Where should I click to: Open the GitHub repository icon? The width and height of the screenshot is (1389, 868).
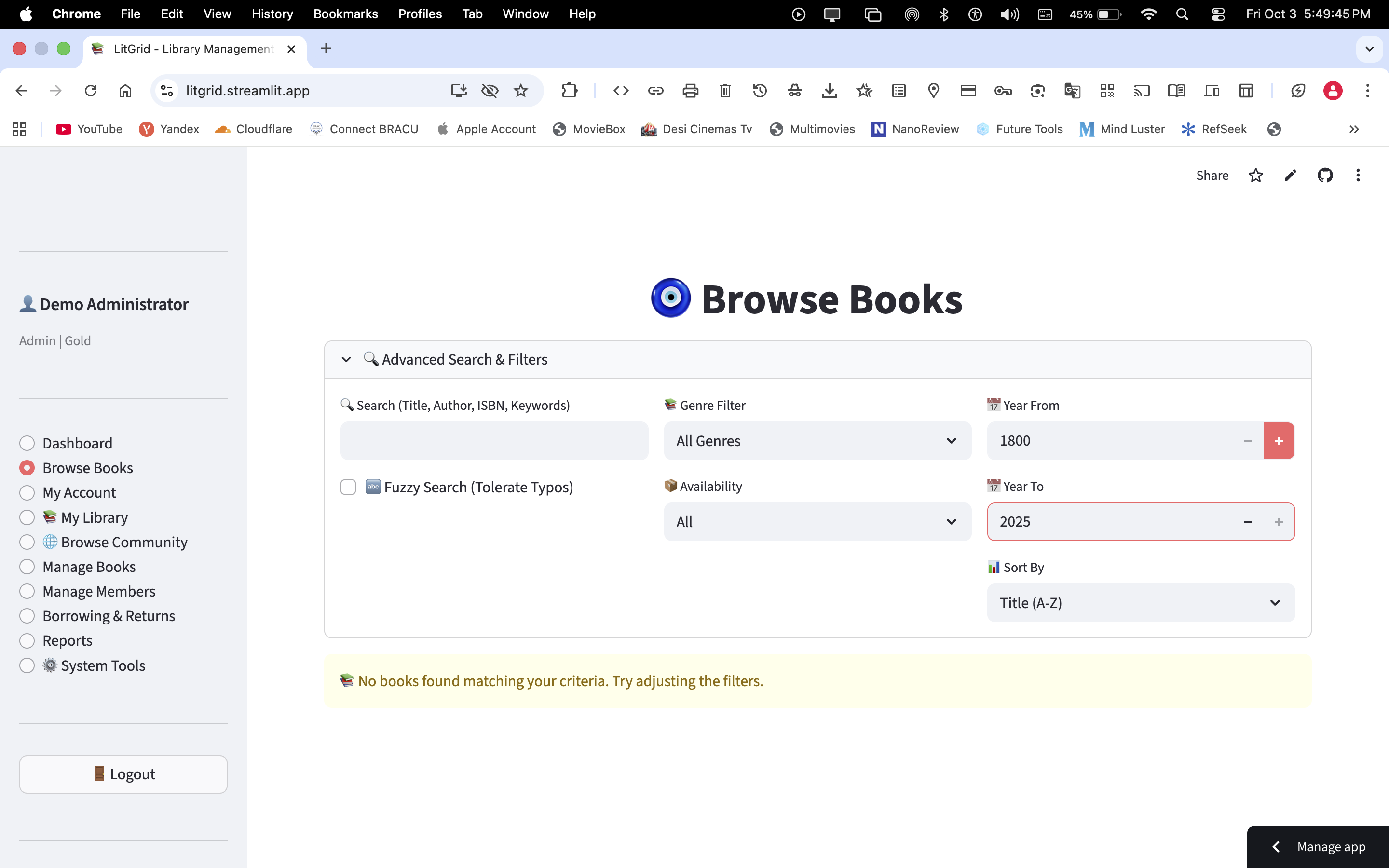[x=1325, y=175]
